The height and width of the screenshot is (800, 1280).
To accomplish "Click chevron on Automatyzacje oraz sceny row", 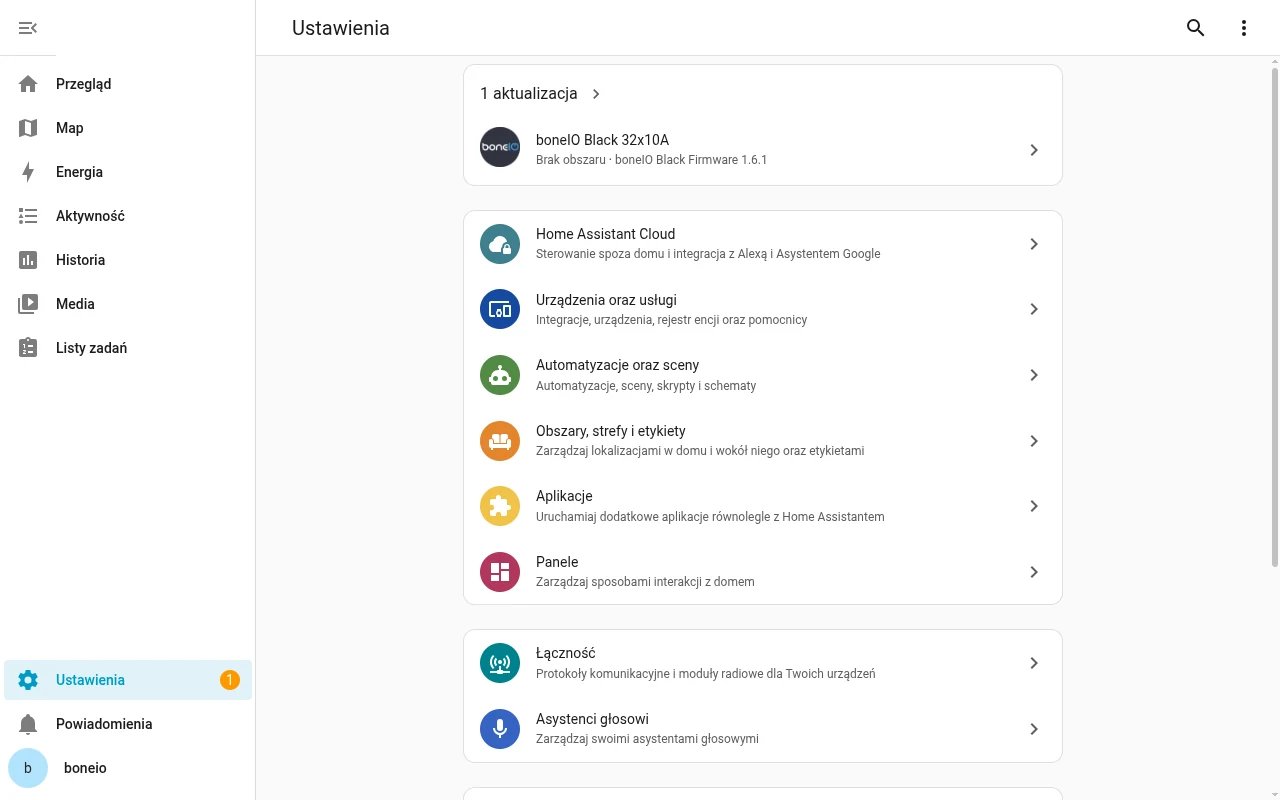I will (1034, 375).
